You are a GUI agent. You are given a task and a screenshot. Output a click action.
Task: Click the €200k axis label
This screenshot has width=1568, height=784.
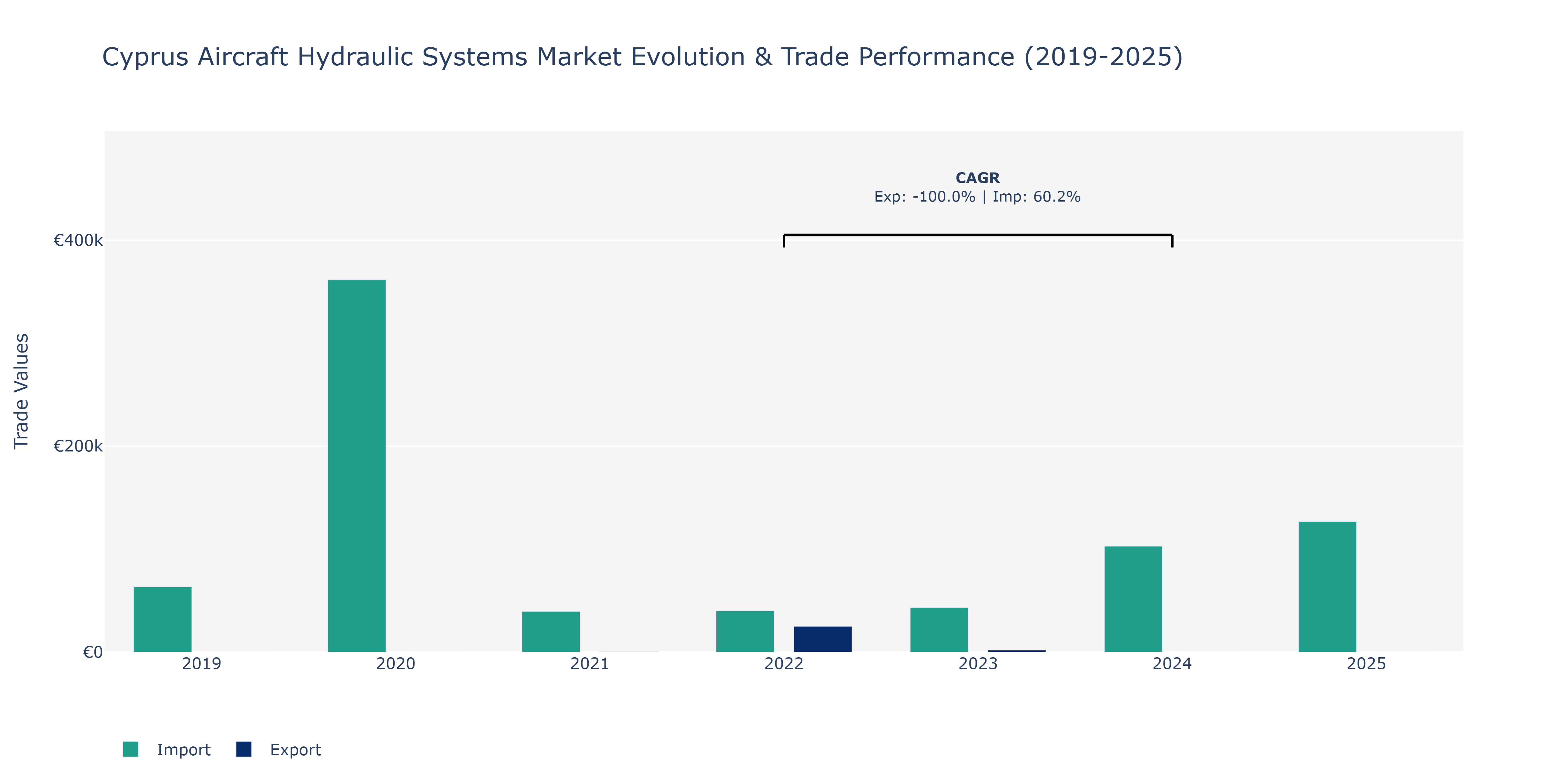pyautogui.click(x=78, y=446)
